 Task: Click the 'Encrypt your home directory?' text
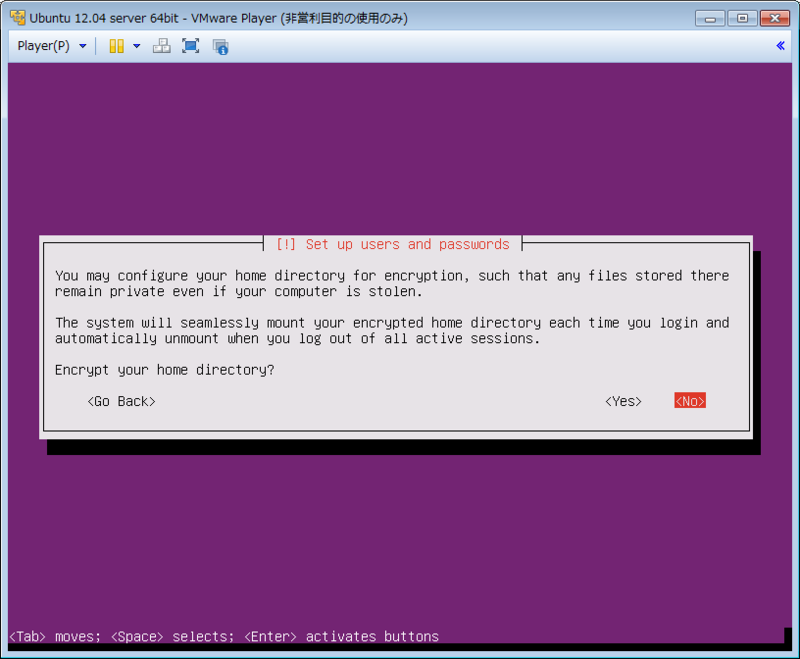(x=164, y=370)
